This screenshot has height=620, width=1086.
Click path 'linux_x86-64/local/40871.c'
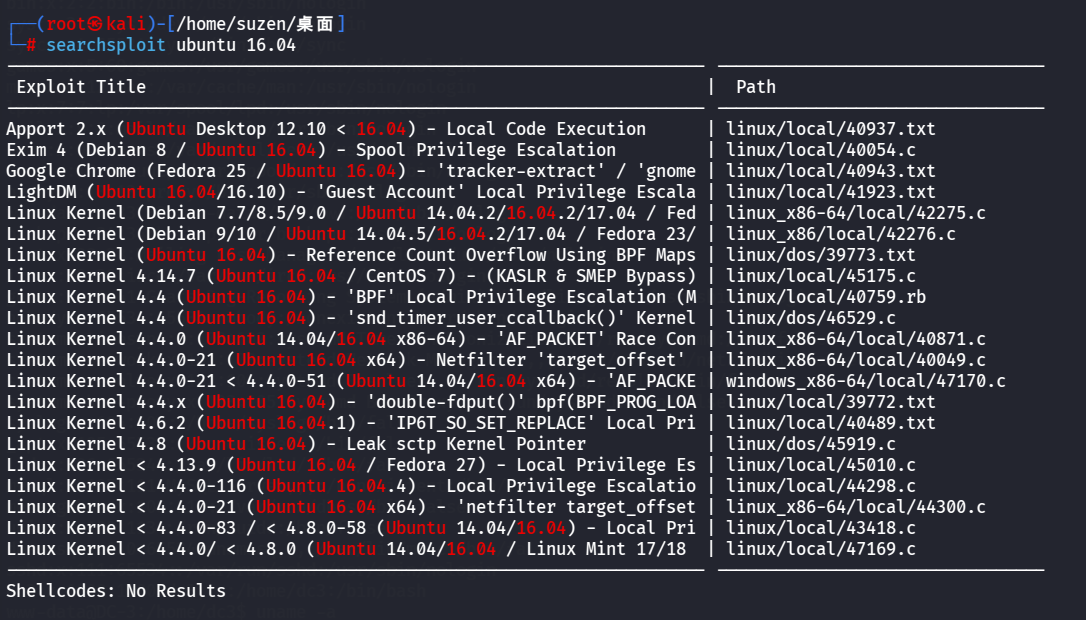pyautogui.click(x=855, y=339)
